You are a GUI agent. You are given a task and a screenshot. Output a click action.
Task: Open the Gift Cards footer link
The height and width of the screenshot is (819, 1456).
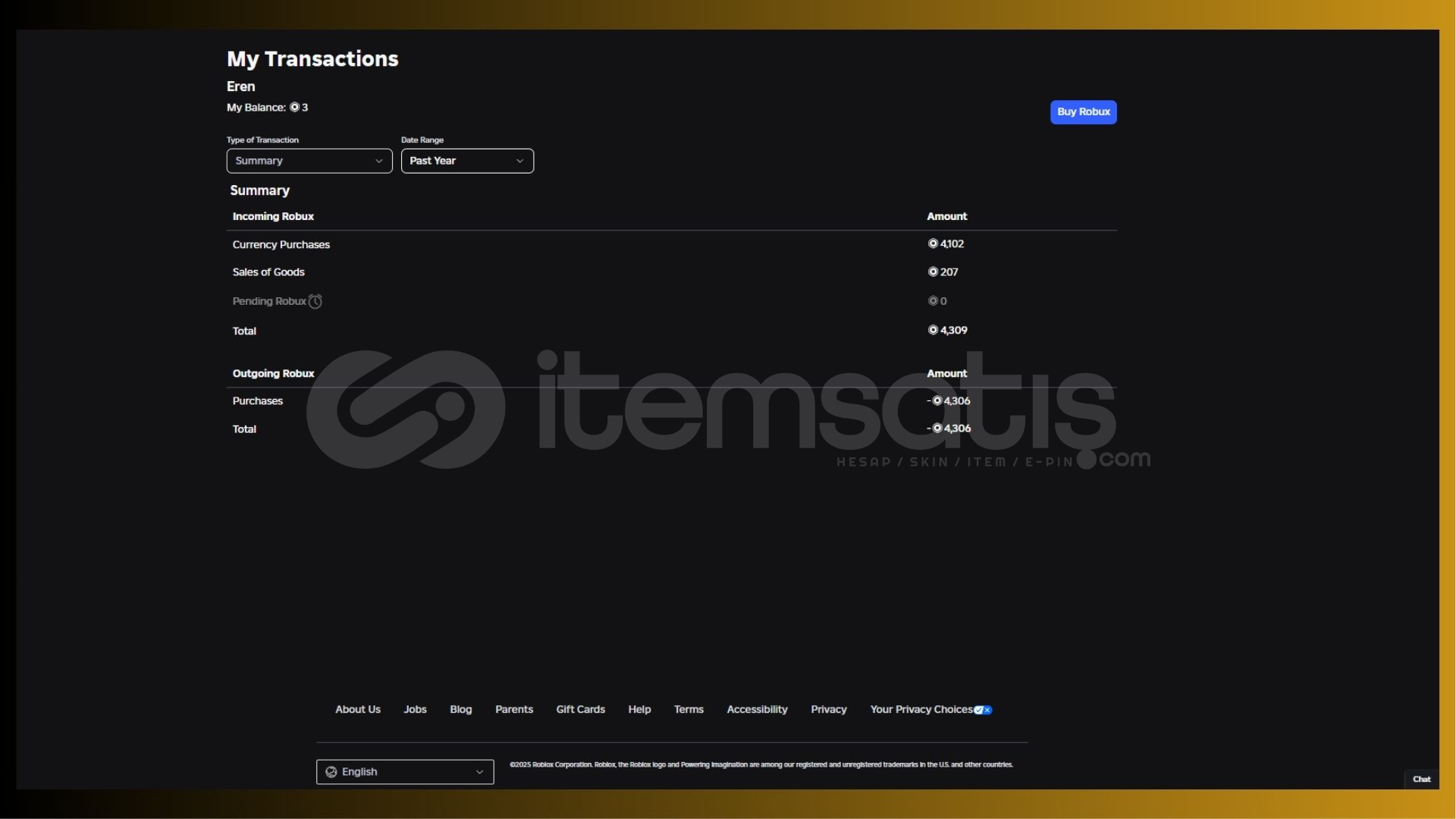tap(581, 709)
